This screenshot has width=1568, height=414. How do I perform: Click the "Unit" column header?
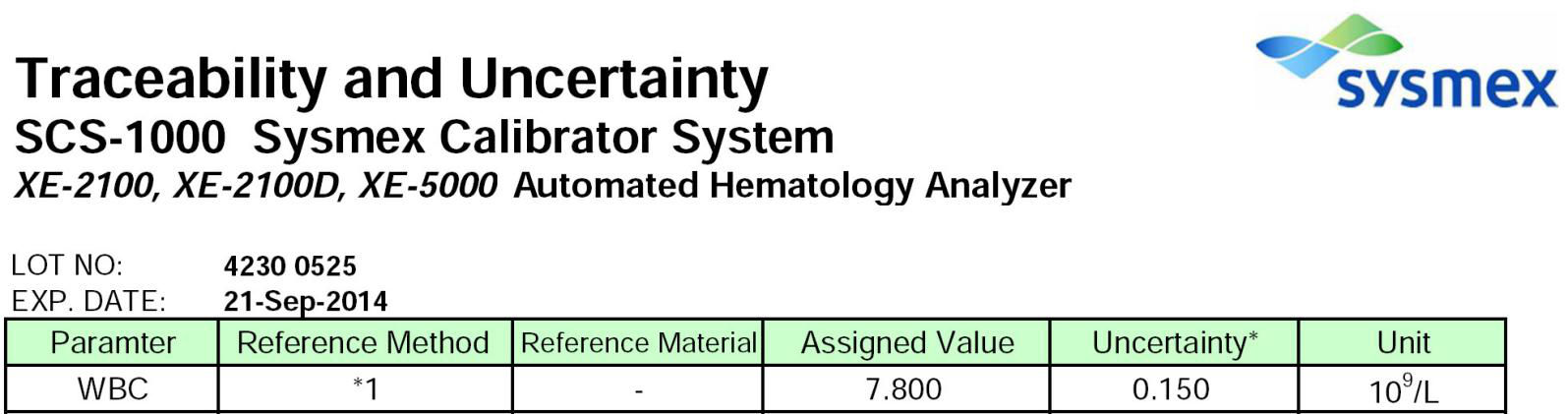click(1403, 343)
